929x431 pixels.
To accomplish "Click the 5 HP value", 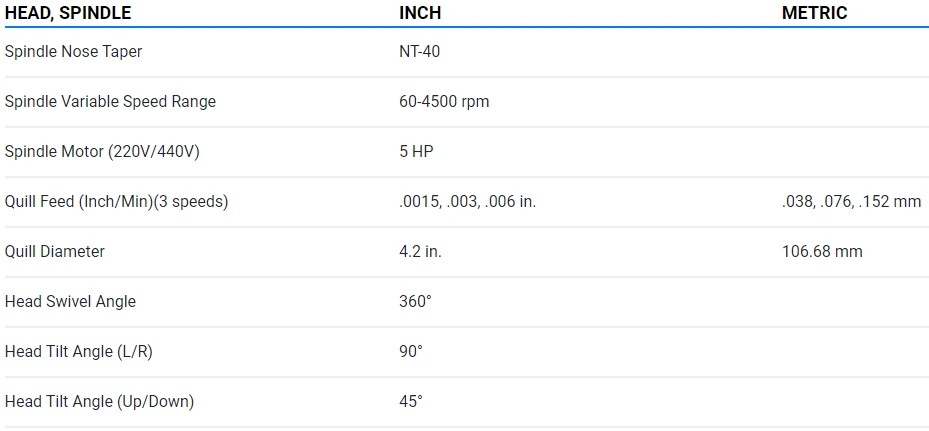I will click(416, 151).
